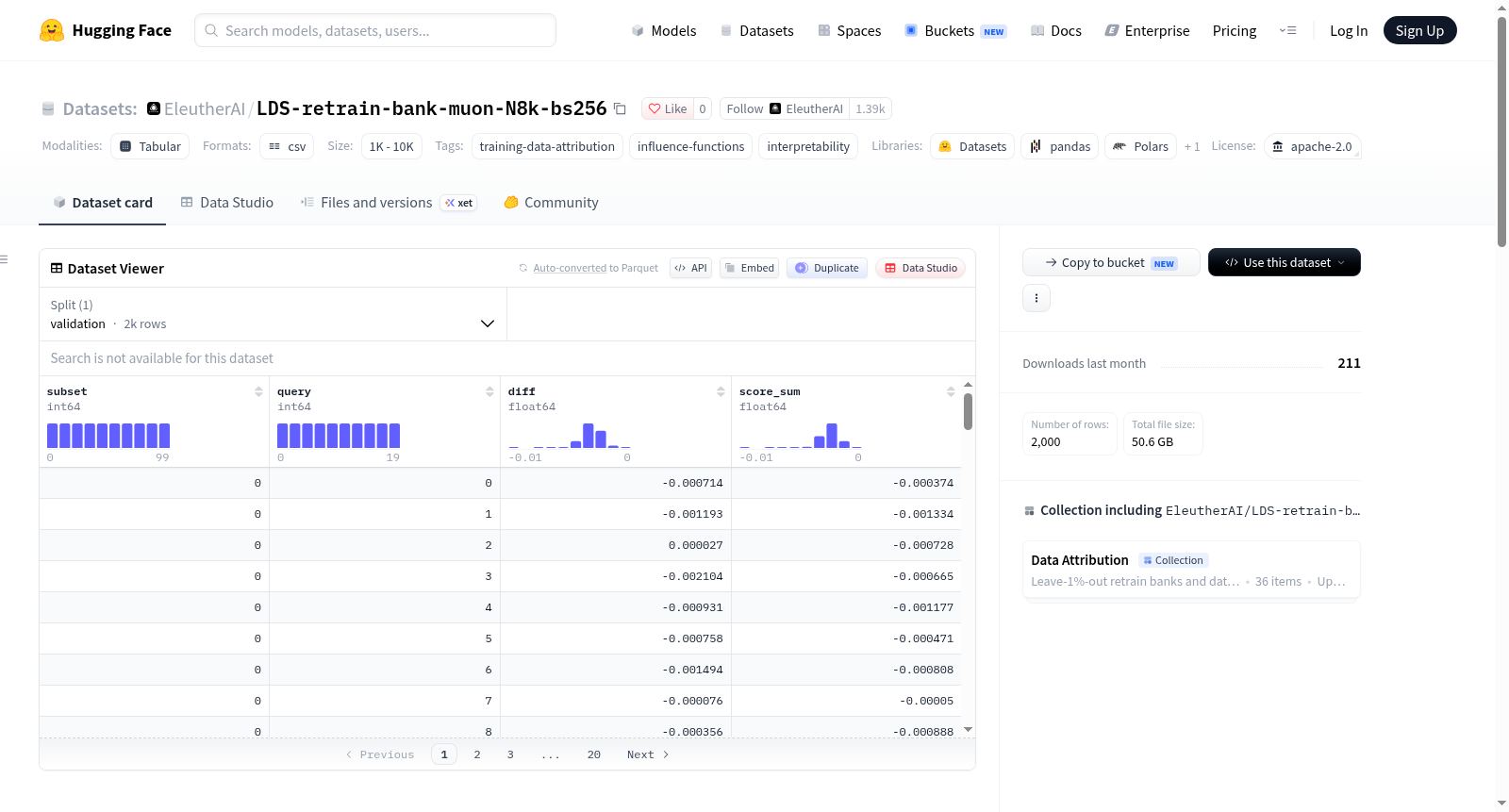1509x812 pixels.
Task: Go to Models in the top navigation
Action: click(664, 30)
